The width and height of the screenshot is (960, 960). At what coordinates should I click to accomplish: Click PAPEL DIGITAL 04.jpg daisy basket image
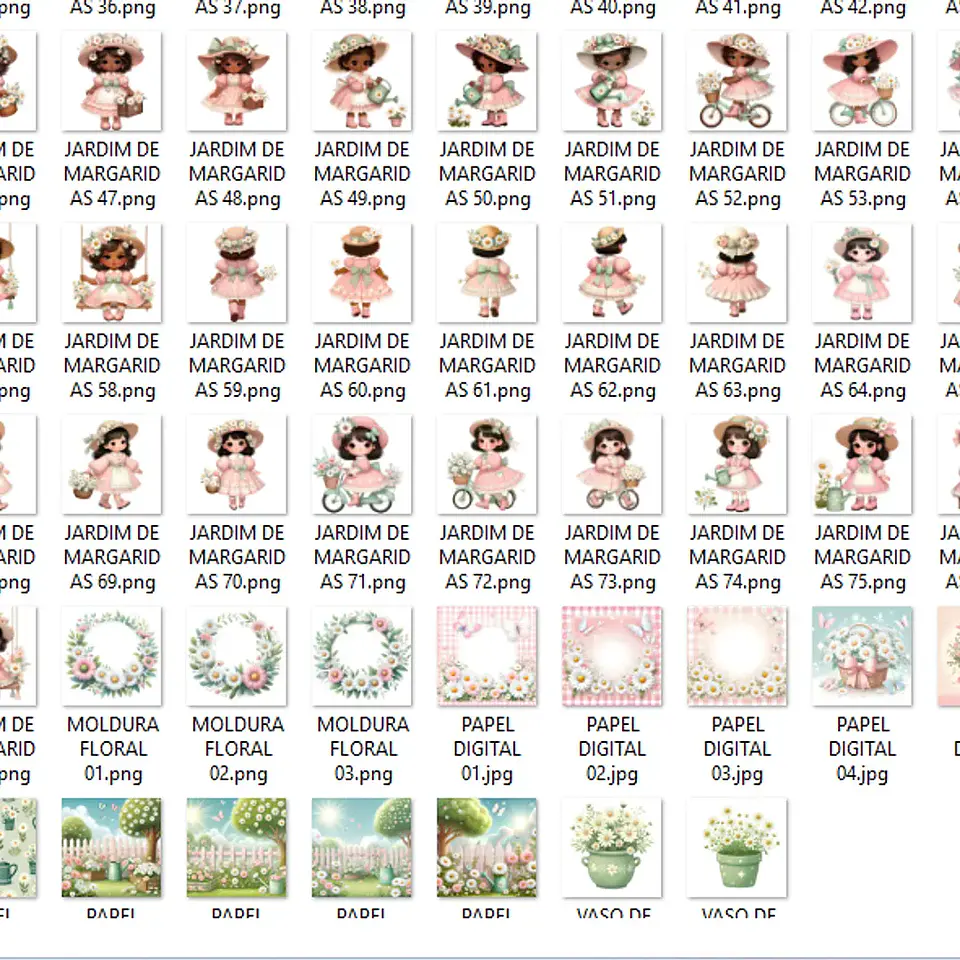pos(862,656)
